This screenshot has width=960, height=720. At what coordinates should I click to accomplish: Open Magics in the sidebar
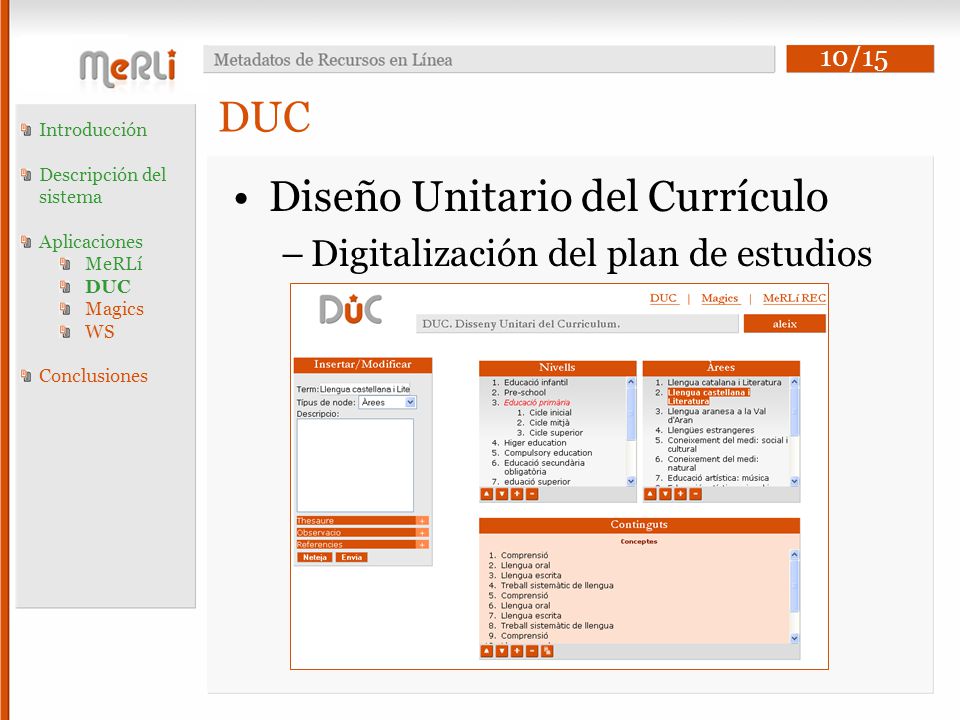pos(114,309)
